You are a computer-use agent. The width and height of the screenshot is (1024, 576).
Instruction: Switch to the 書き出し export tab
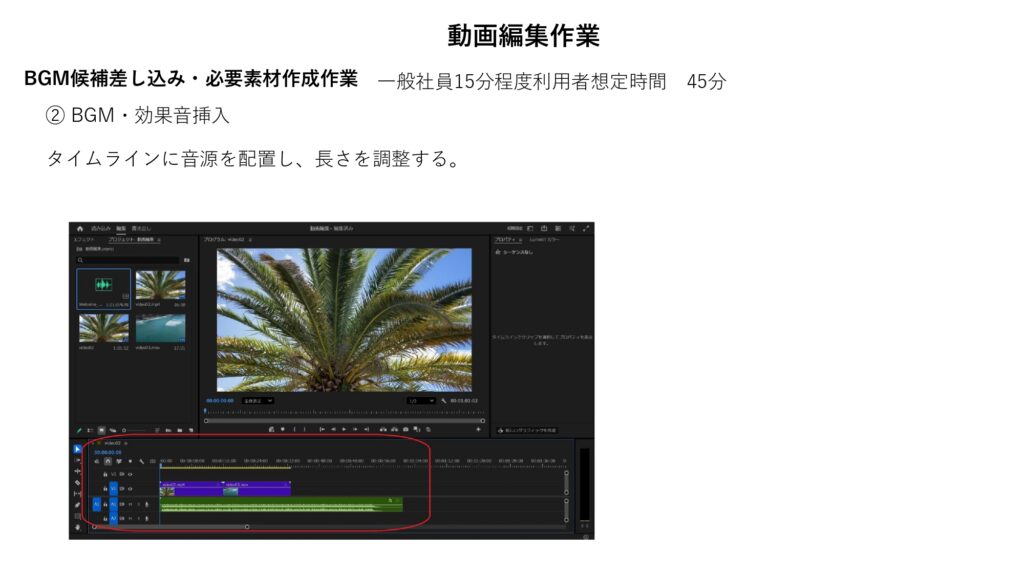pos(141,228)
